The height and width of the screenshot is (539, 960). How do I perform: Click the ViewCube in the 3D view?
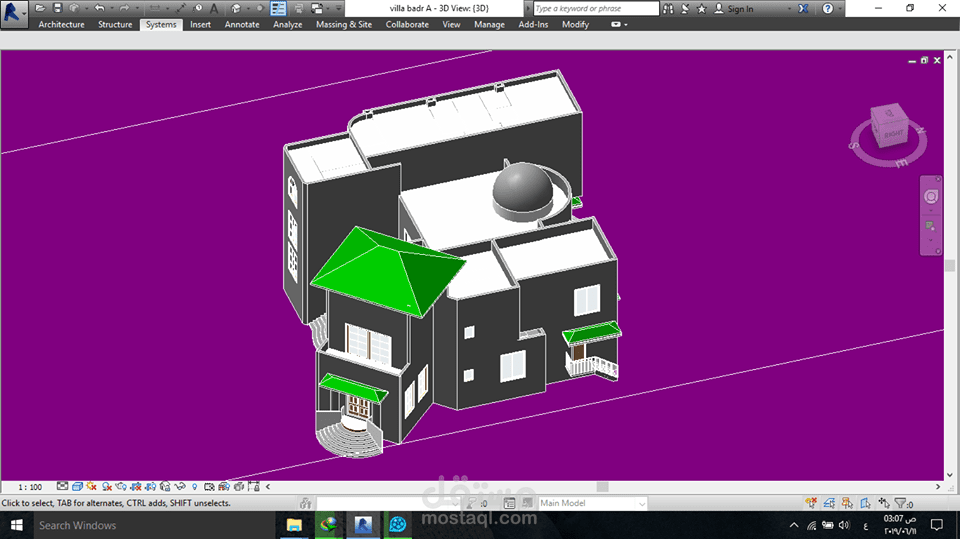pyautogui.click(x=889, y=129)
